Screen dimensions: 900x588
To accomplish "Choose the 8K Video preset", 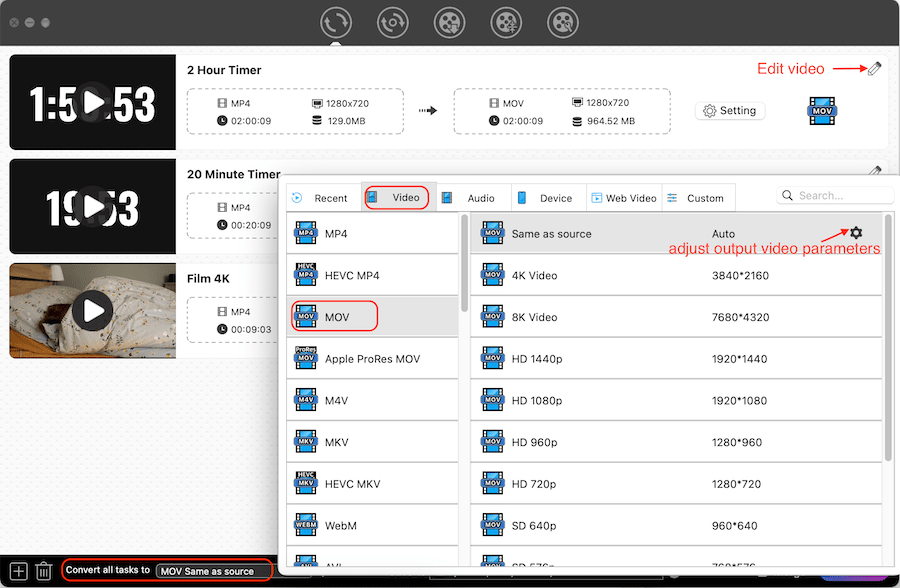I will coord(676,317).
